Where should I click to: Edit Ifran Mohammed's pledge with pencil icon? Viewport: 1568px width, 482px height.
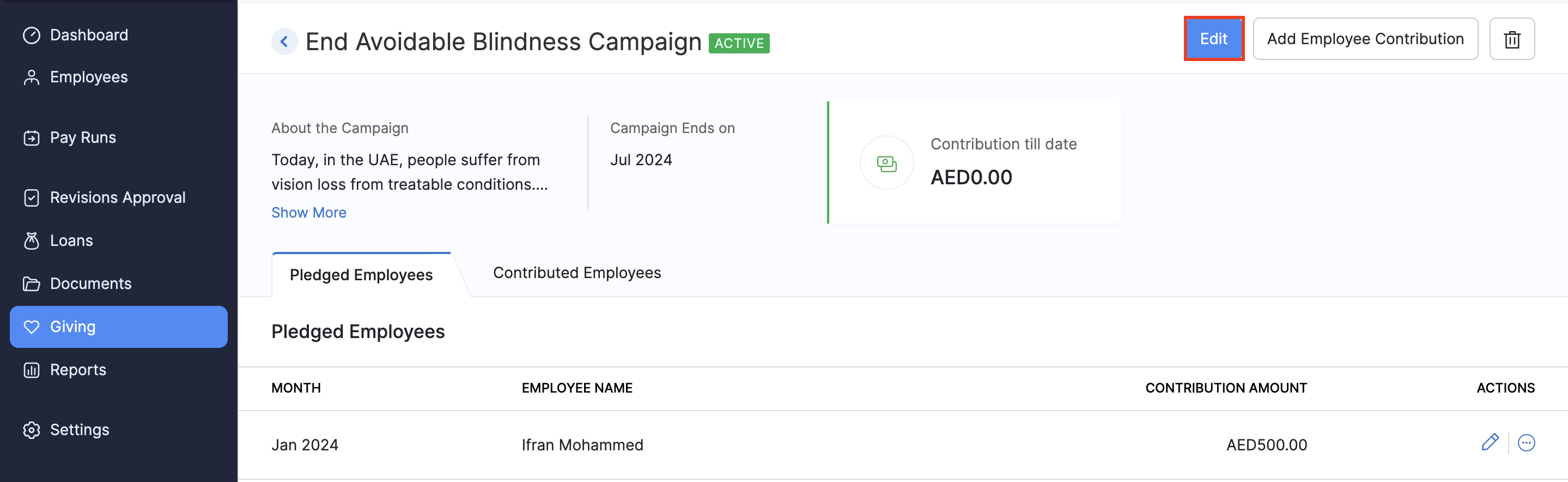1490,443
